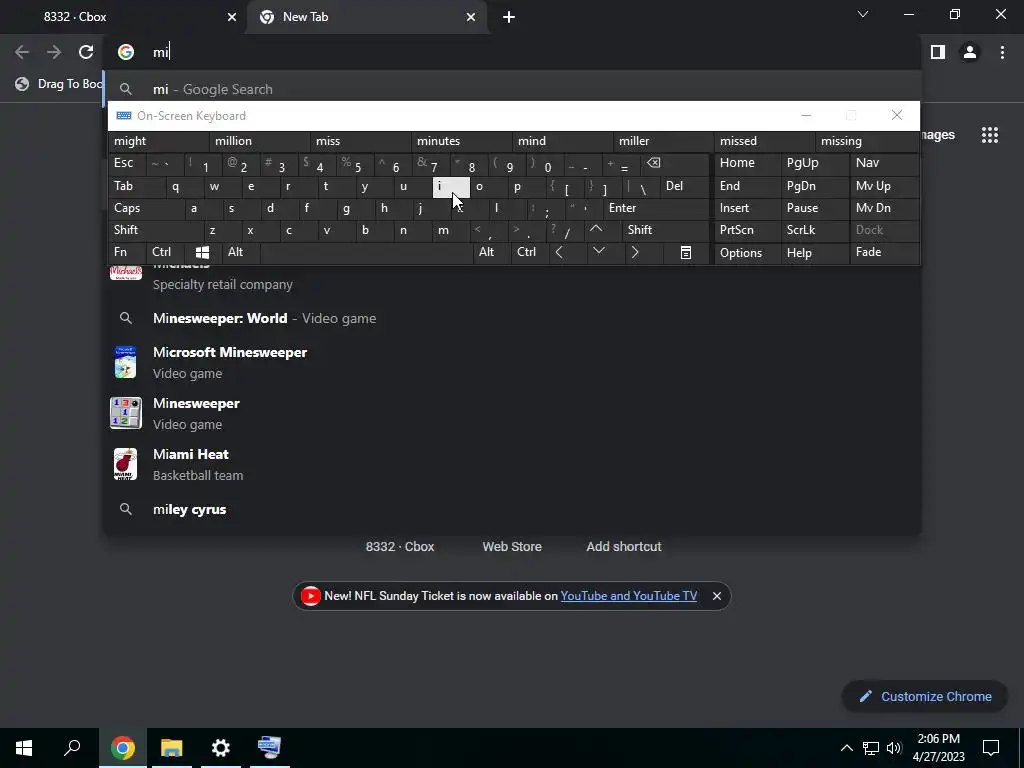The height and width of the screenshot is (768, 1024).
Task: Close the 8332 · Cbox tab
Action: pyautogui.click(x=232, y=17)
